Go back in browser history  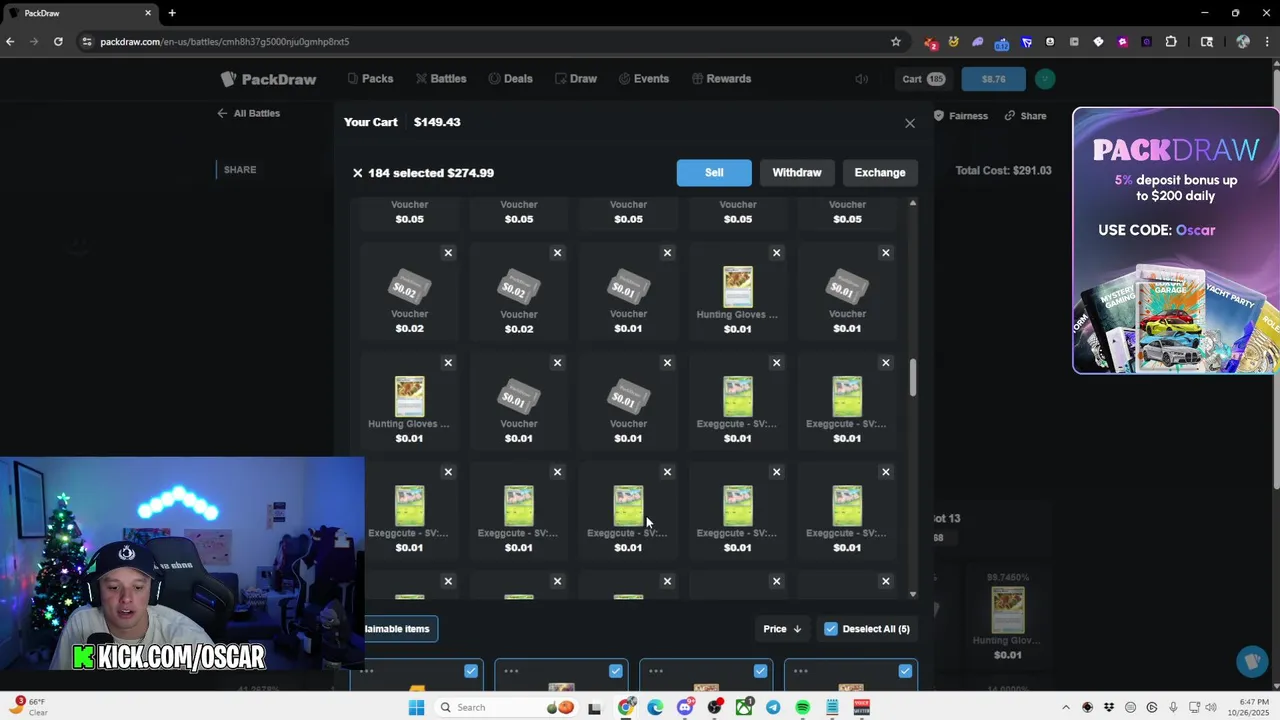point(10,42)
